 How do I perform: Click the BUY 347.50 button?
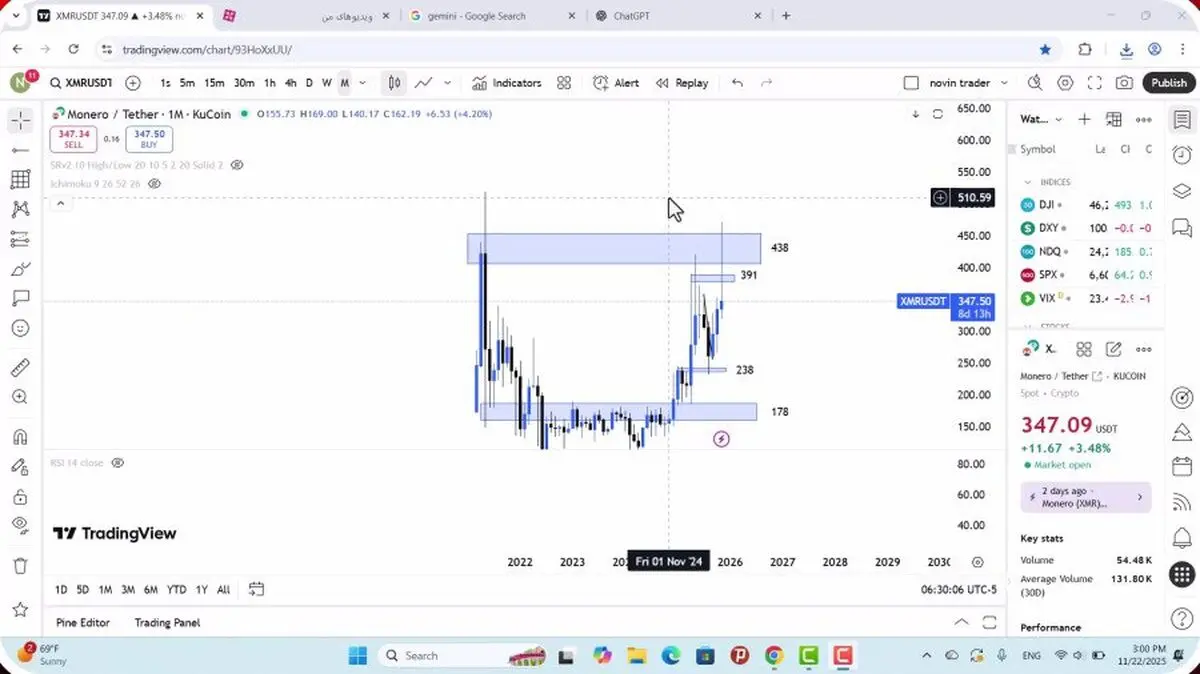coord(149,139)
